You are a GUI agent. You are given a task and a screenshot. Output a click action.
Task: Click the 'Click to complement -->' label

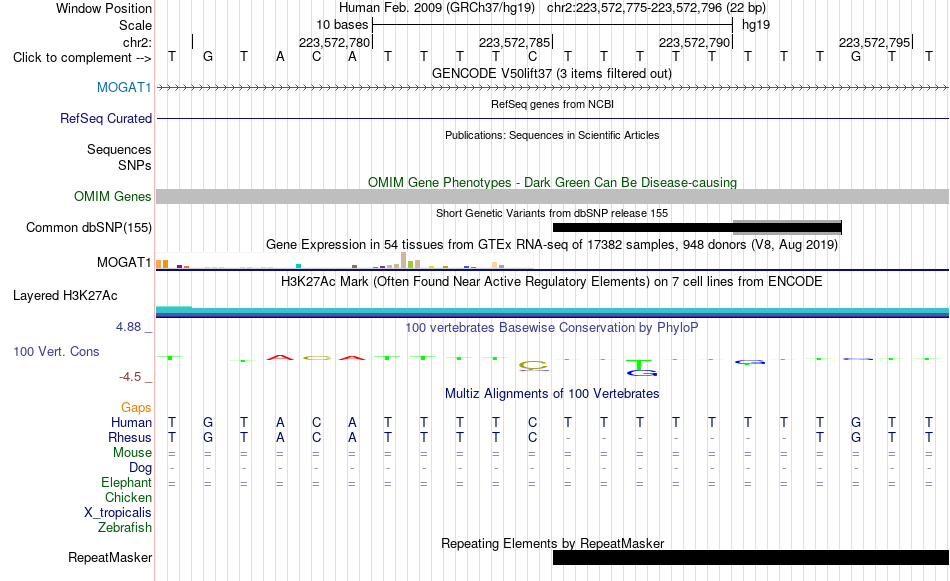(82, 58)
